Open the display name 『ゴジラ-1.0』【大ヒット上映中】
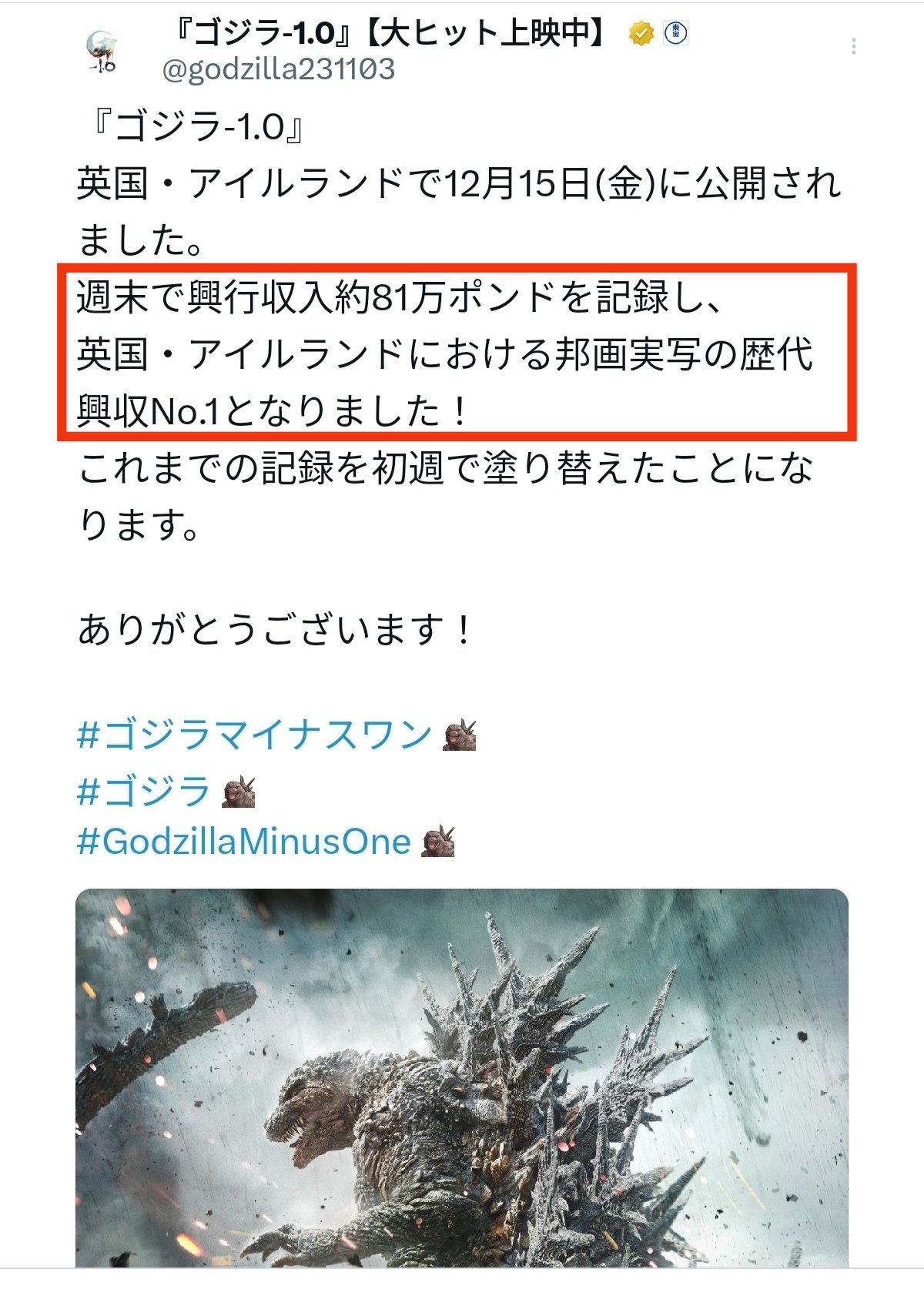924x1296 pixels. (389, 34)
